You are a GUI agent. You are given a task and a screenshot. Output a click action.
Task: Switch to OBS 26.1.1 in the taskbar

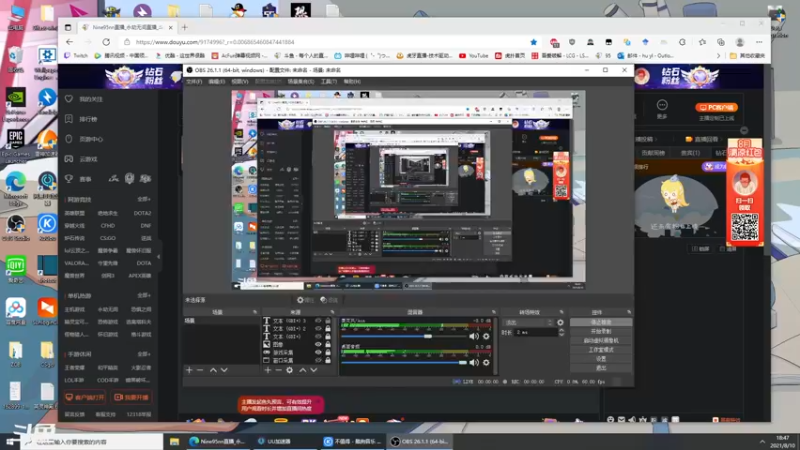click(x=420, y=442)
